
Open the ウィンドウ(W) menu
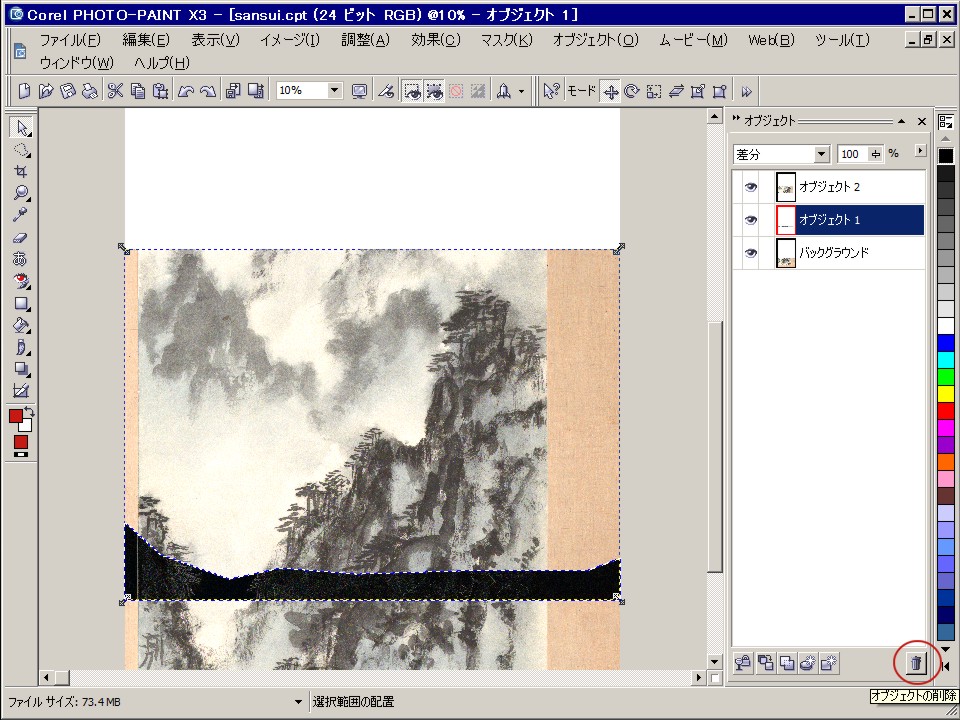click(77, 62)
